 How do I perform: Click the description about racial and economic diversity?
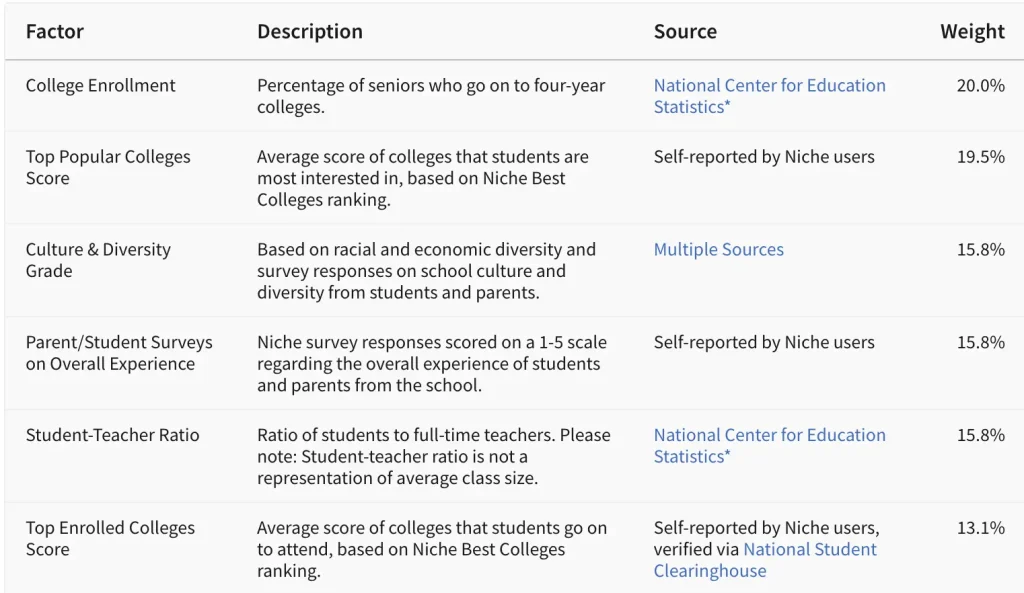[426, 271]
